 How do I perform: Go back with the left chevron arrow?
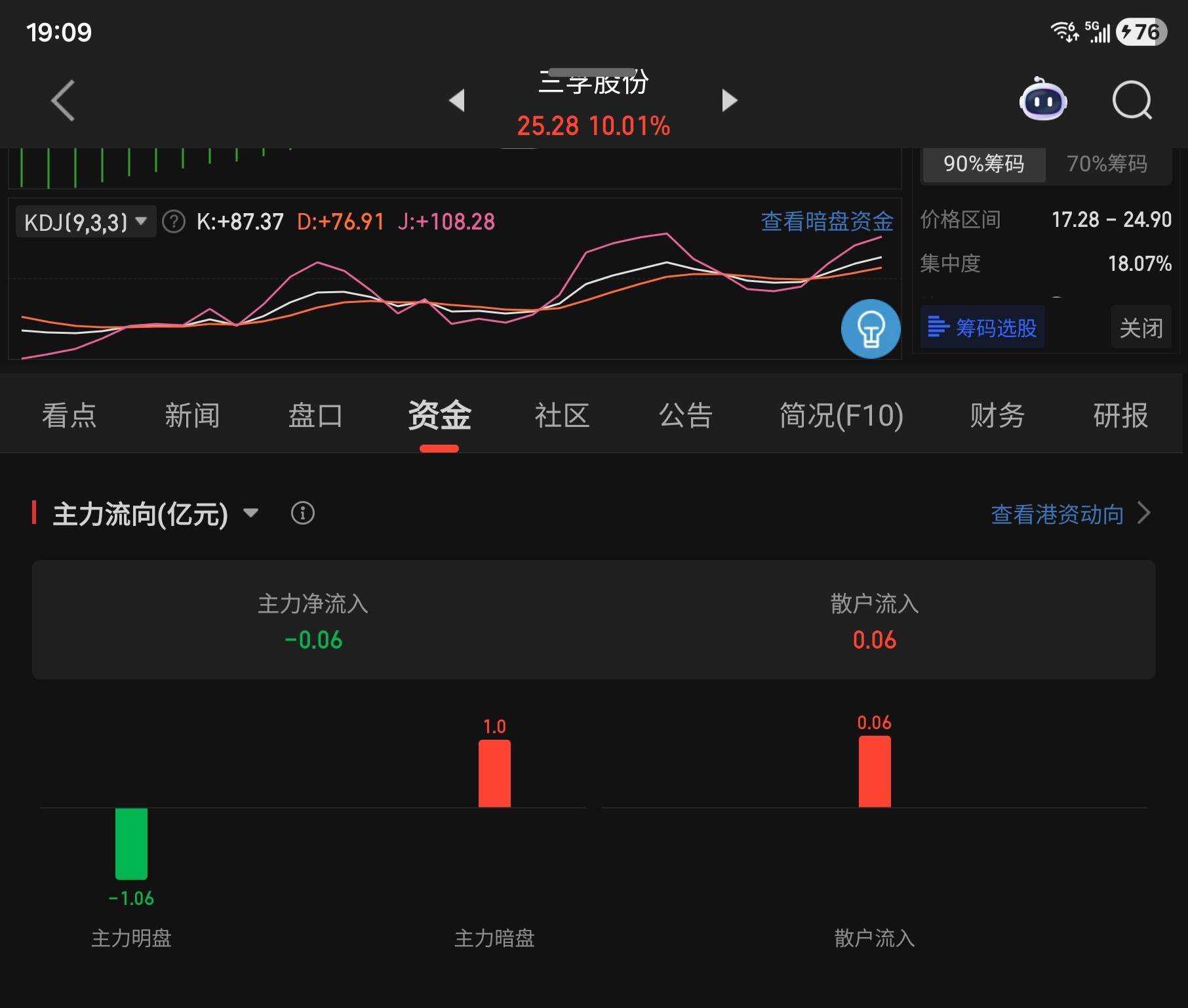click(x=63, y=100)
